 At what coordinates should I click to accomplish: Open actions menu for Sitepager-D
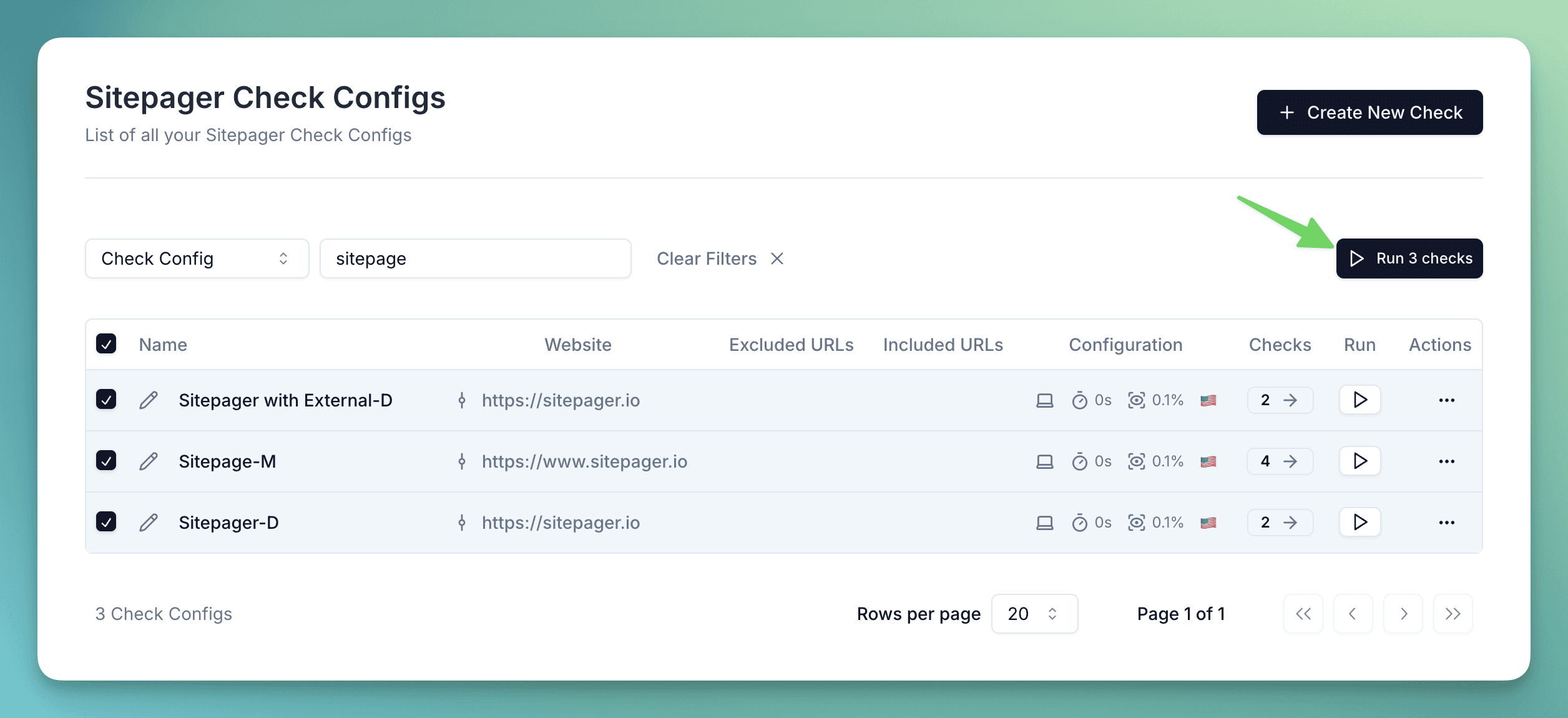(x=1447, y=523)
